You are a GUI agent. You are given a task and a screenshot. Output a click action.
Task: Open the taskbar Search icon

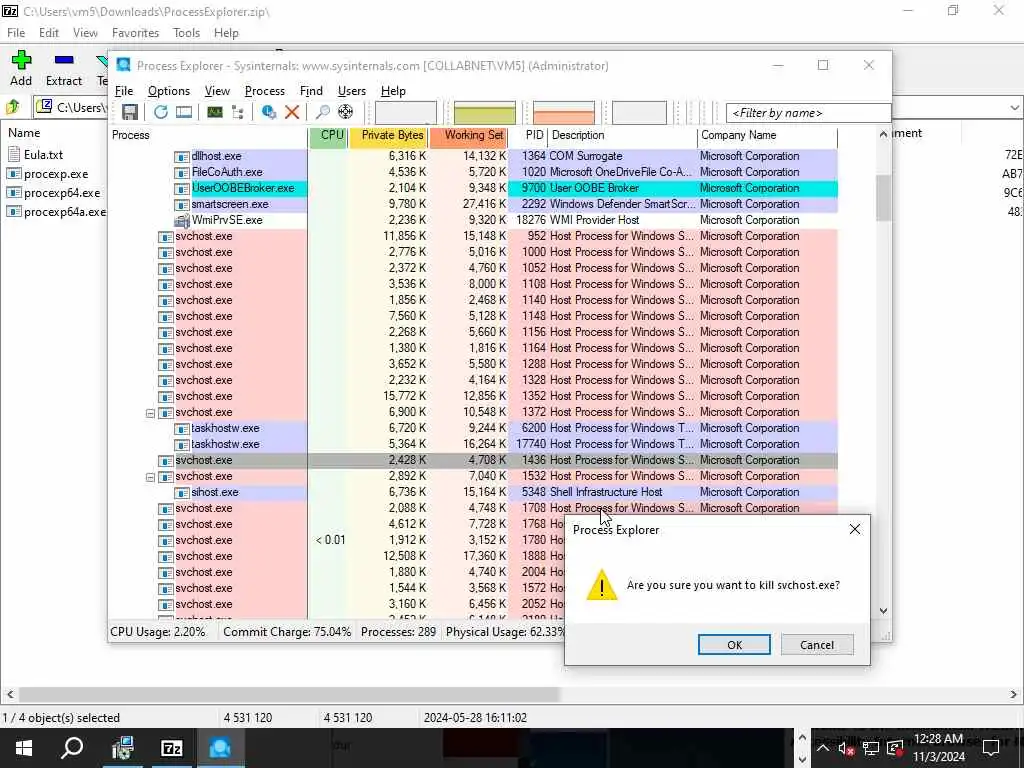[72, 748]
